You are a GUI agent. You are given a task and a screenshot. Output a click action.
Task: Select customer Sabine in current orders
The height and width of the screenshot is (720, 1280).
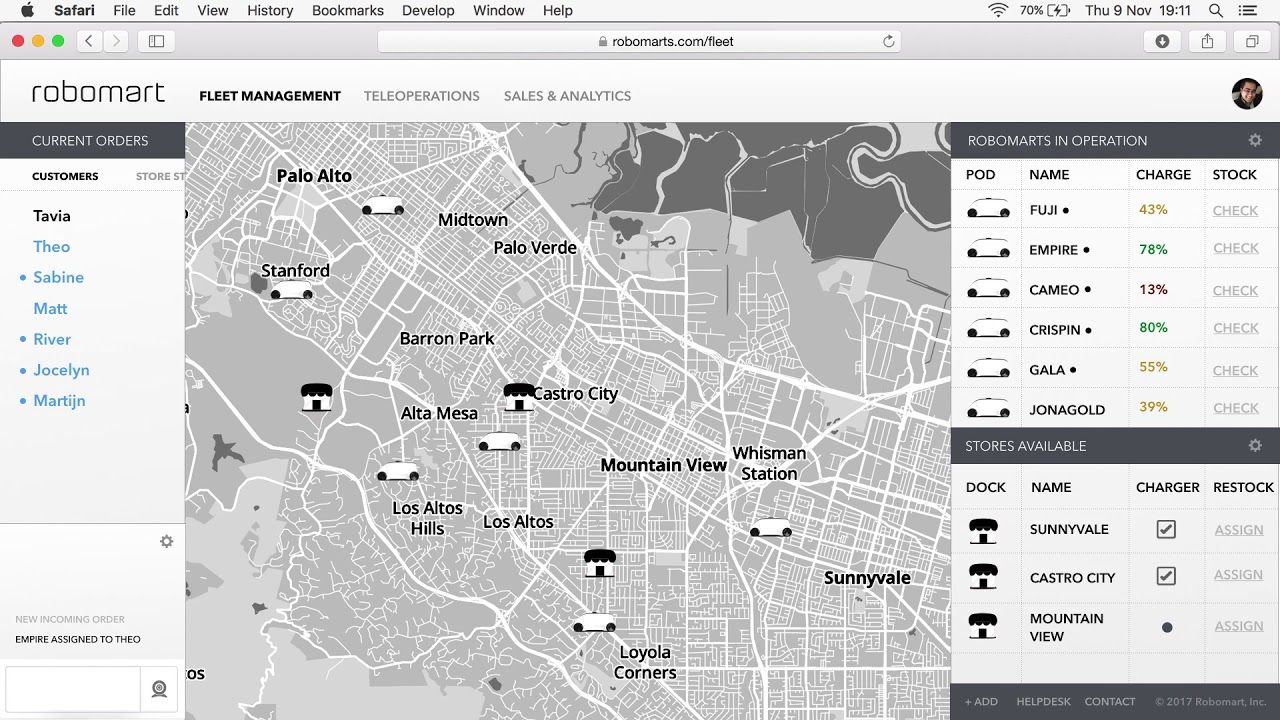coord(58,277)
